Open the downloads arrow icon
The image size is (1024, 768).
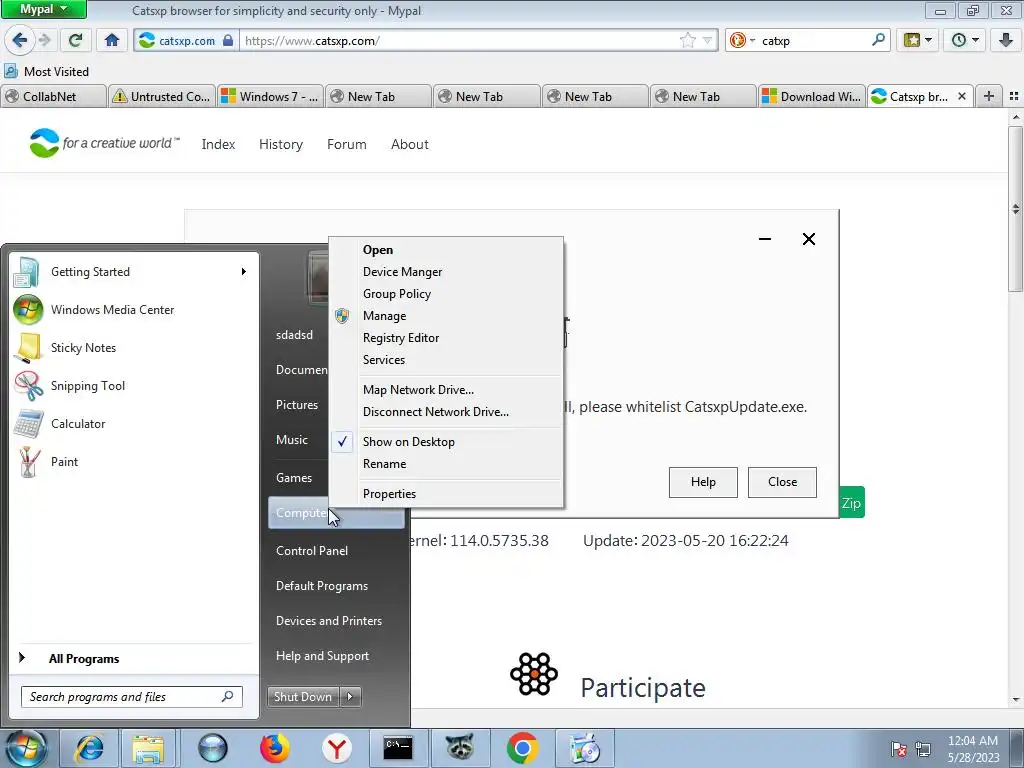1006,40
